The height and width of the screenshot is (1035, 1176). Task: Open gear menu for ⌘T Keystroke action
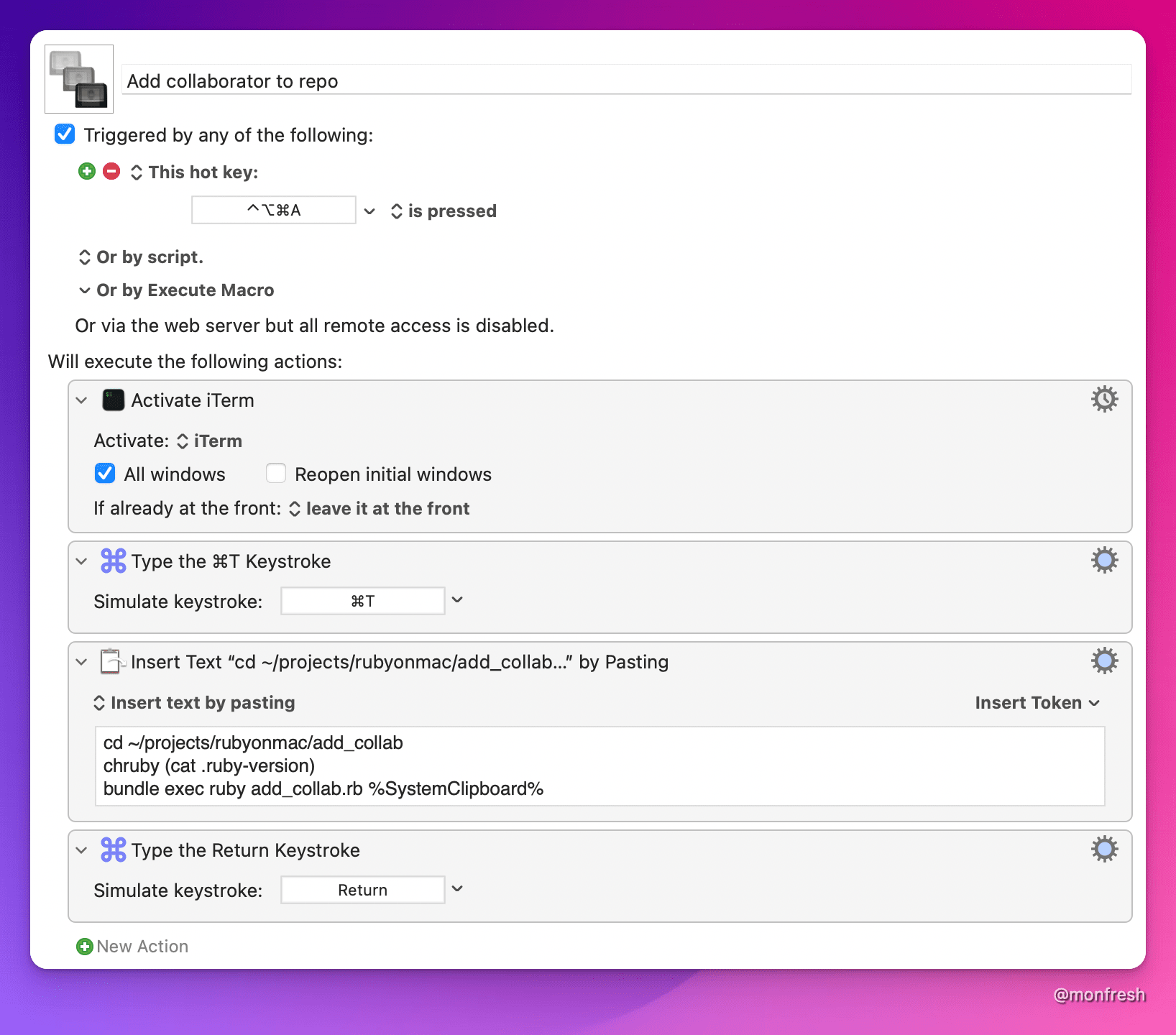tap(1104, 560)
